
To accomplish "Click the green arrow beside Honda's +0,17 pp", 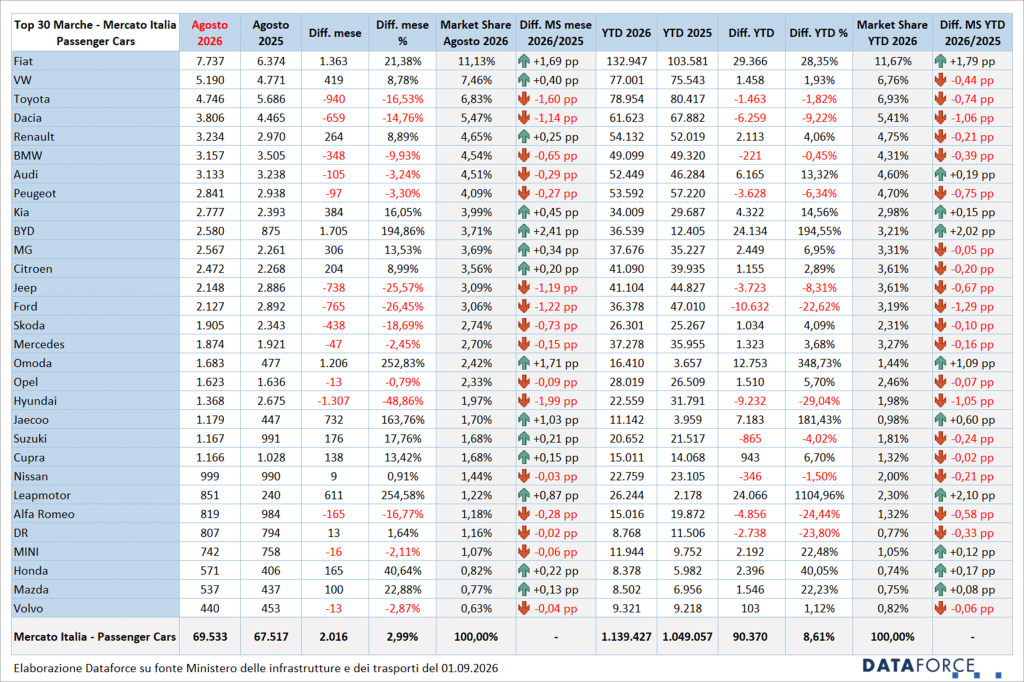I will (940, 571).
